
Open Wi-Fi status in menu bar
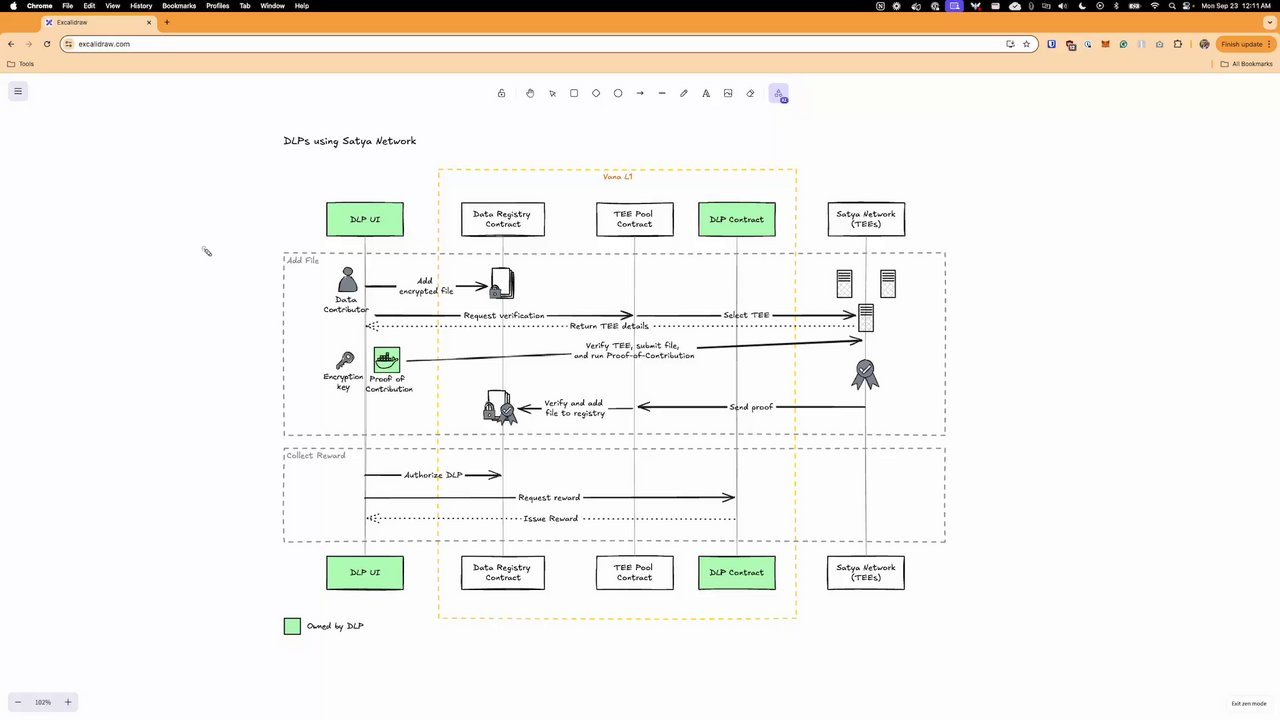tap(1155, 6)
